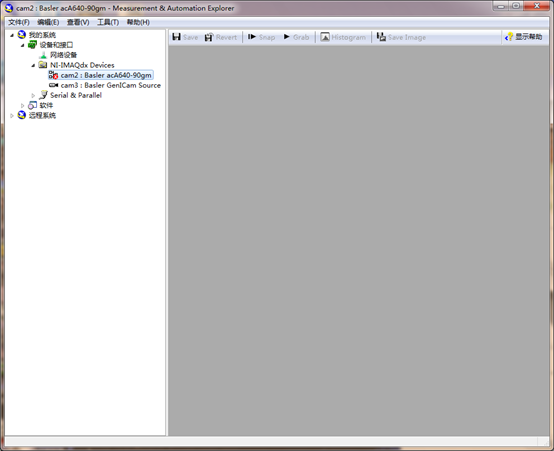Viewport: 554px width, 451px height.
Task: Click the Save Image icon
Action: click(381, 37)
